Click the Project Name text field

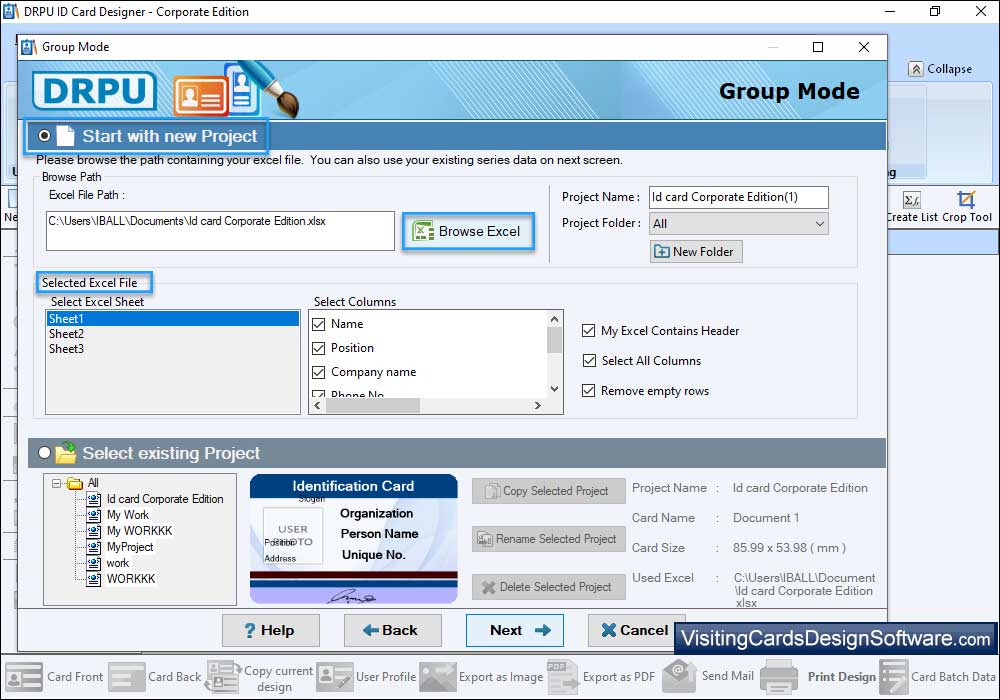point(739,197)
